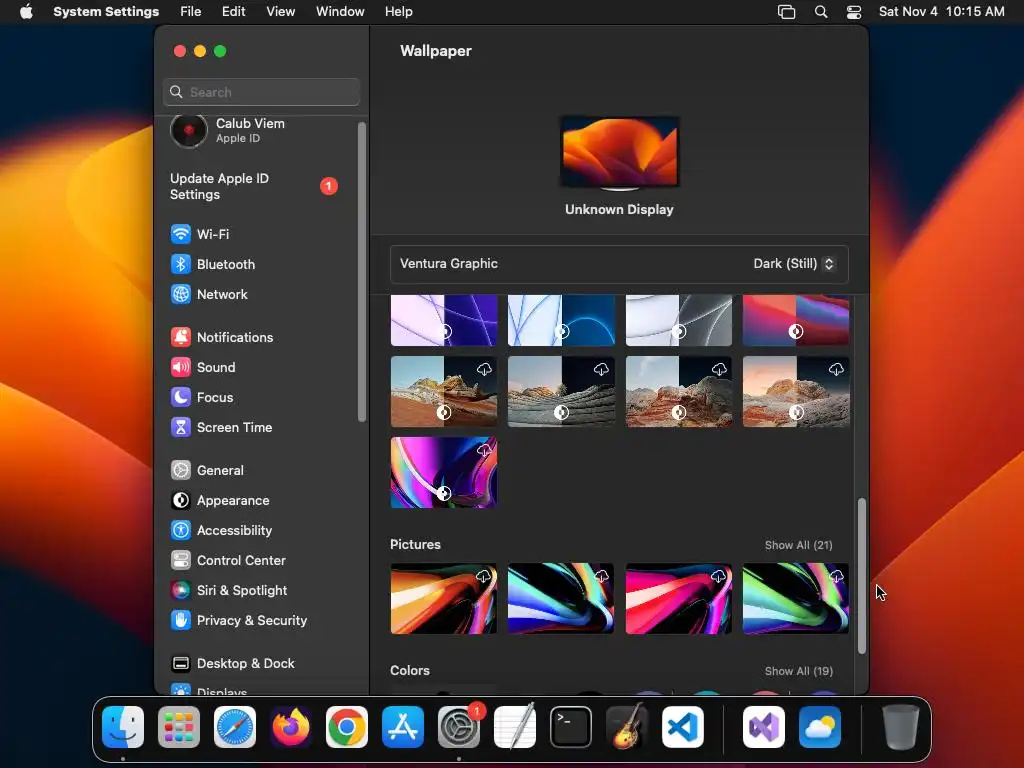Click the date and time in menu bar
The width and height of the screenshot is (1024, 768).
941,12
